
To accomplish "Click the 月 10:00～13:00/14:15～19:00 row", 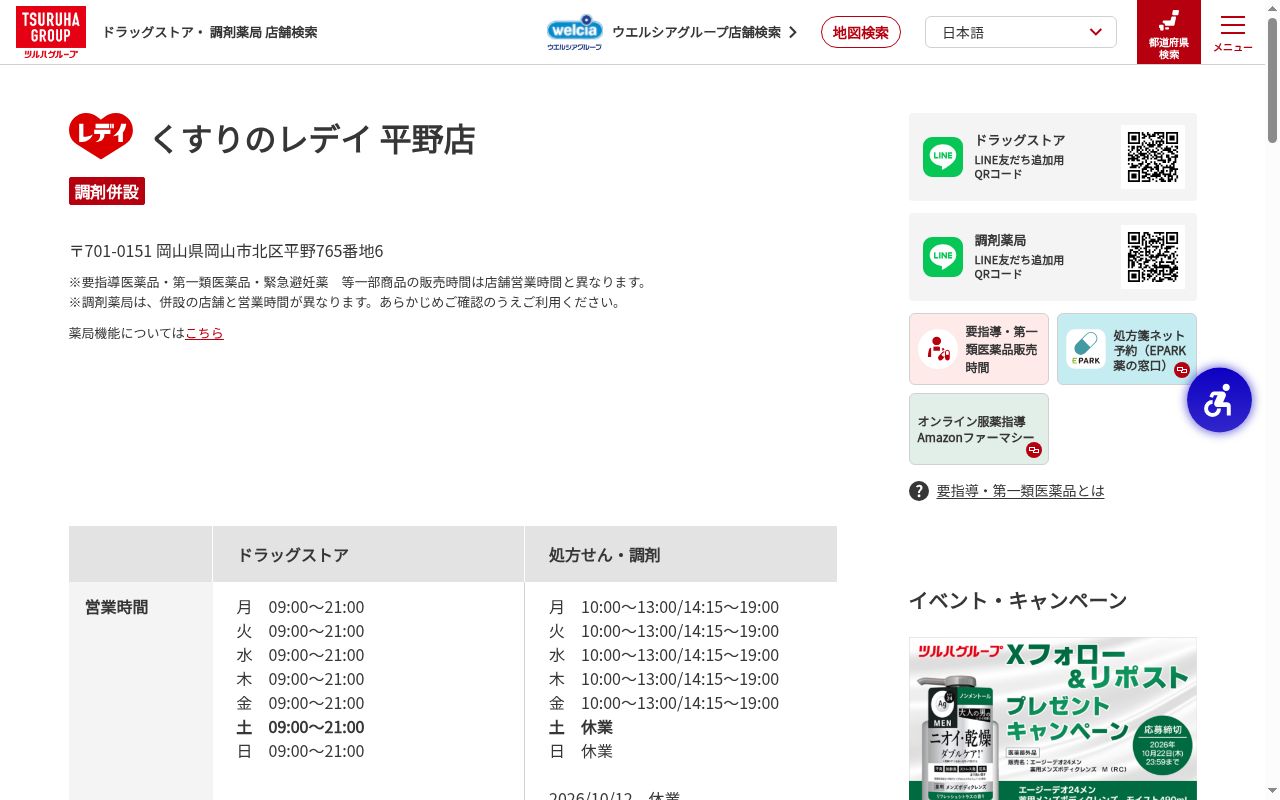I will [664, 607].
